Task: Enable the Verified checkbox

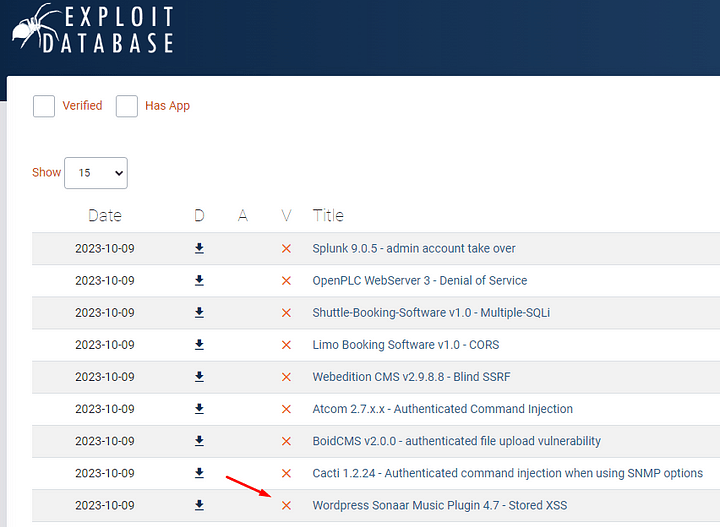Action: pos(44,106)
